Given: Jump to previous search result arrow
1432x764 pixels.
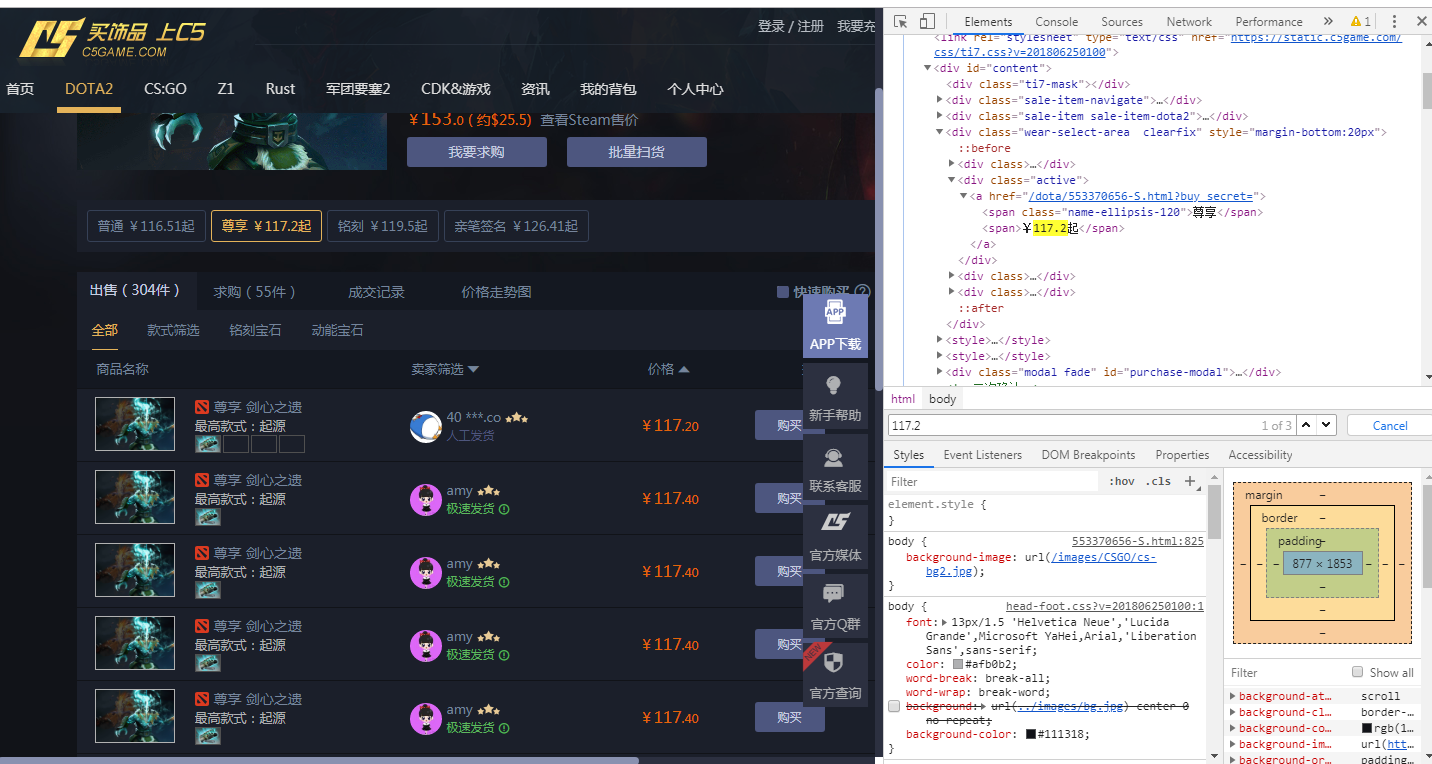Looking at the screenshot, I should click(1308, 425).
